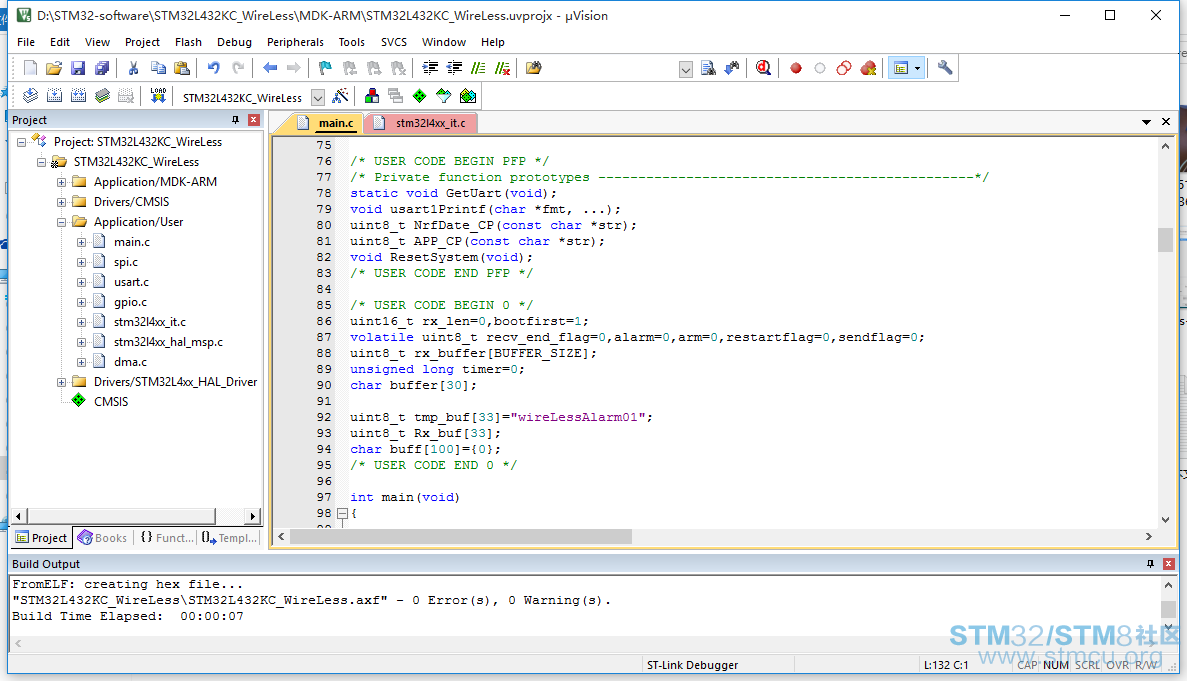Pin the Build Output panel
The height and width of the screenshot is (681, 1187).
pos(1151,564)
